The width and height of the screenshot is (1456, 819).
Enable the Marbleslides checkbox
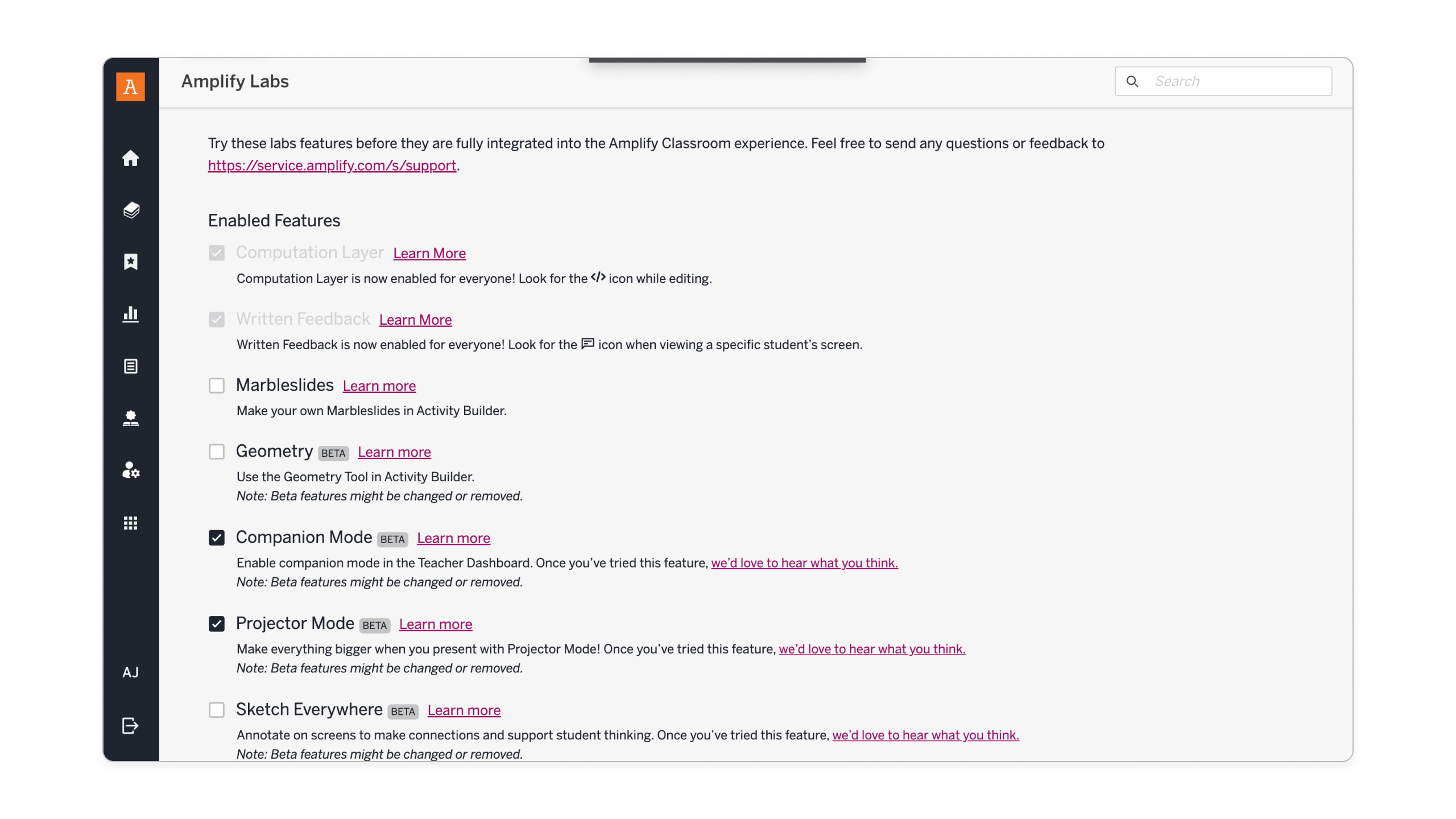pyautogui.click(x=216, y=386)
